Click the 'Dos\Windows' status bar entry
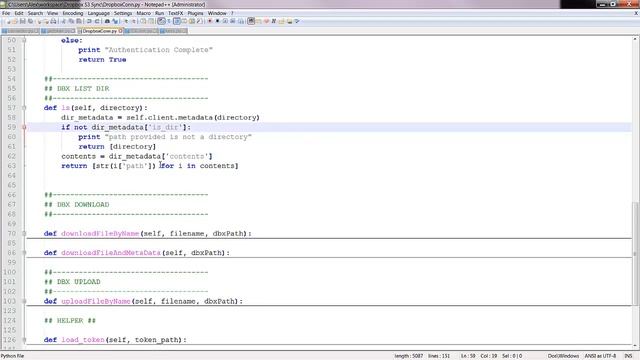This screenshot has width=640, height=360. pos(563,356)
